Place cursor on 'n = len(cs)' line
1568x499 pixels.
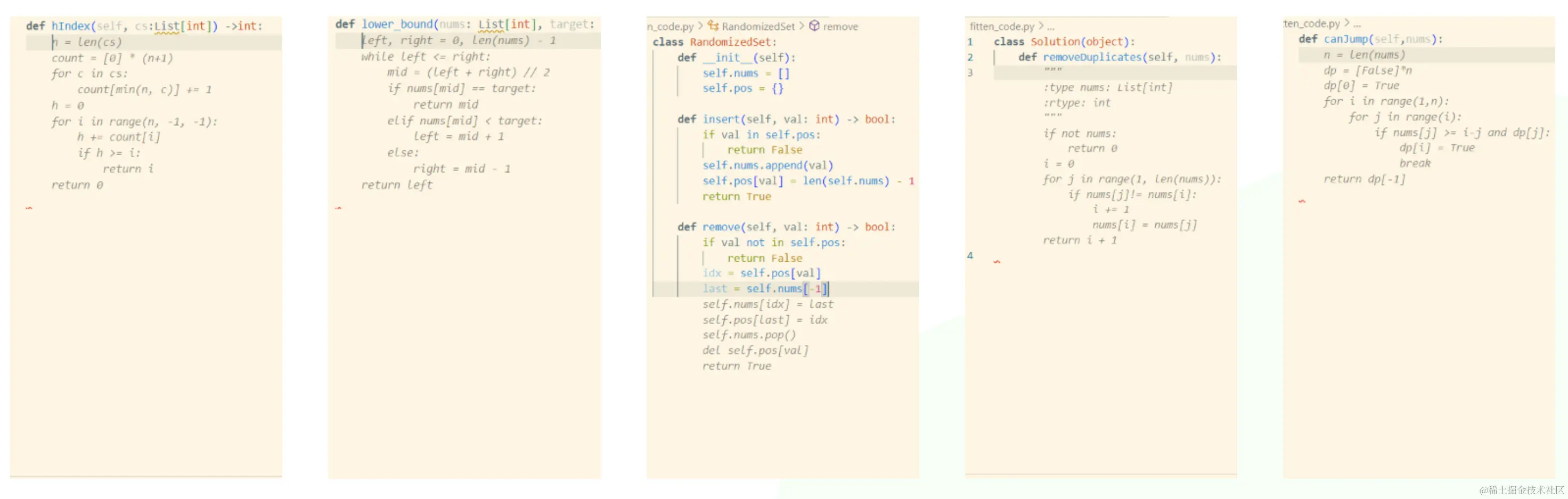[x=86, y=42]
